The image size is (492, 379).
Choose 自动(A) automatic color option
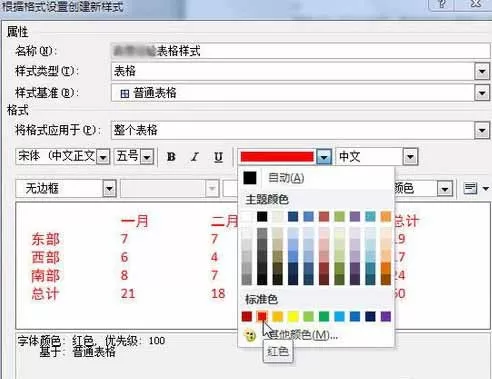(286, 178)
